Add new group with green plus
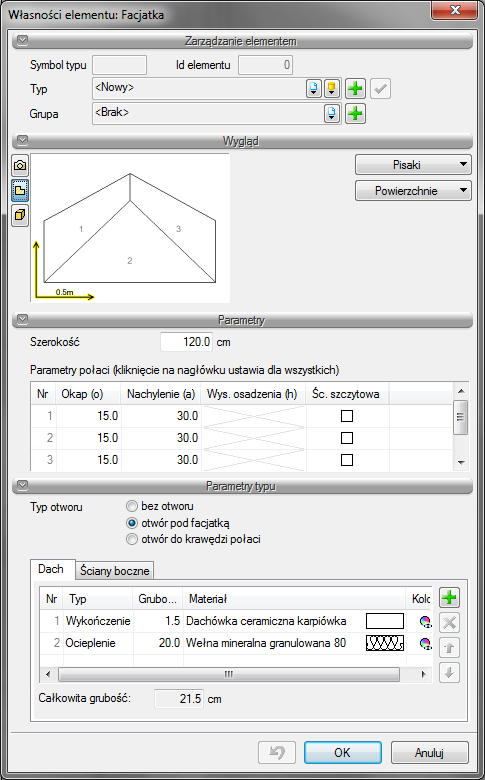Screen dimensions: 485x780 pos(355,113)
